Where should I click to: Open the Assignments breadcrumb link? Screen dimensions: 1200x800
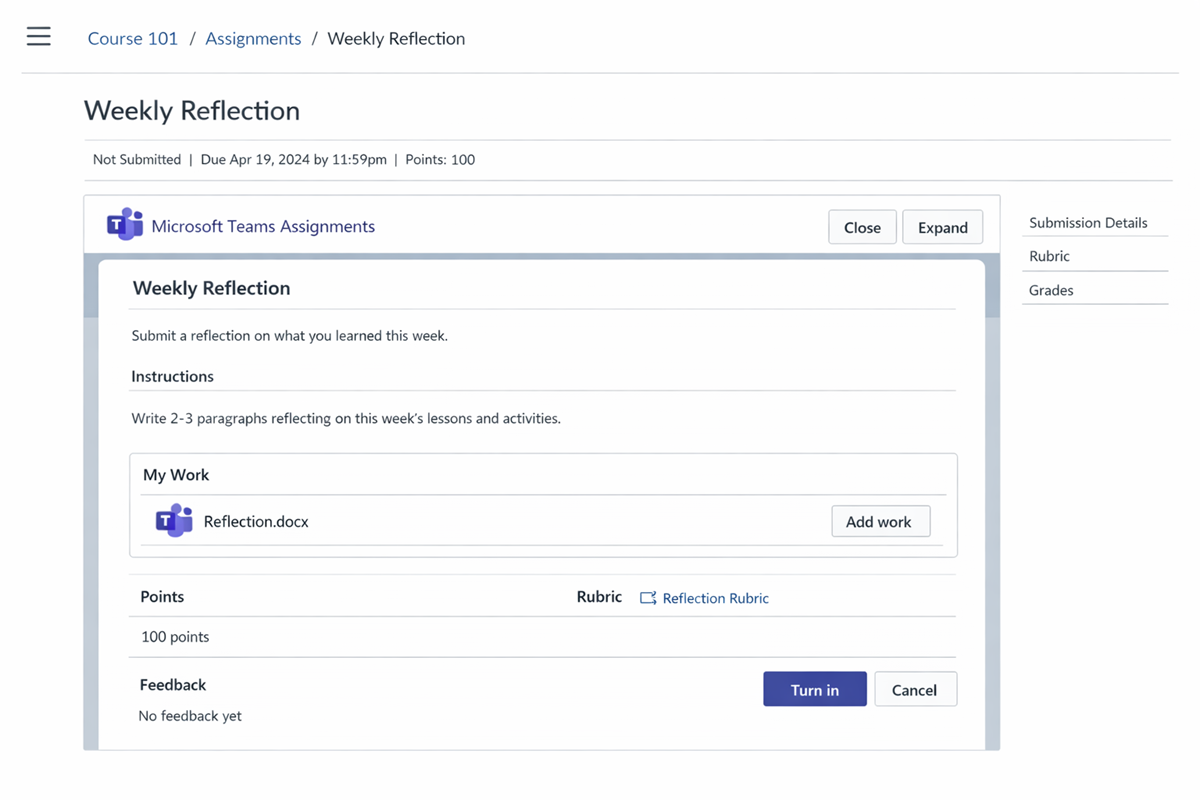tap(253, 38)
